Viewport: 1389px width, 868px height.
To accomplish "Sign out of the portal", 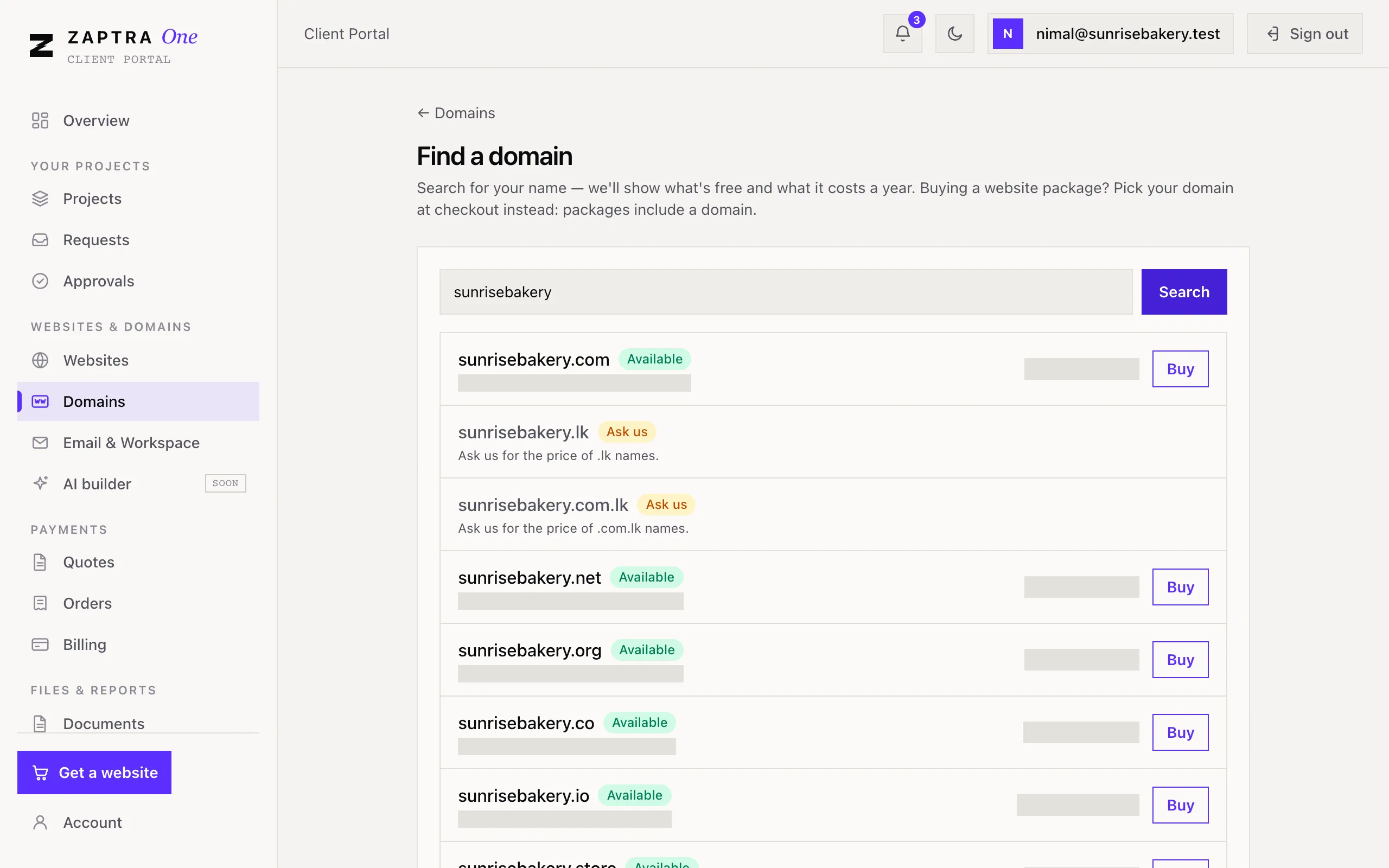I will click(1304, 34).
